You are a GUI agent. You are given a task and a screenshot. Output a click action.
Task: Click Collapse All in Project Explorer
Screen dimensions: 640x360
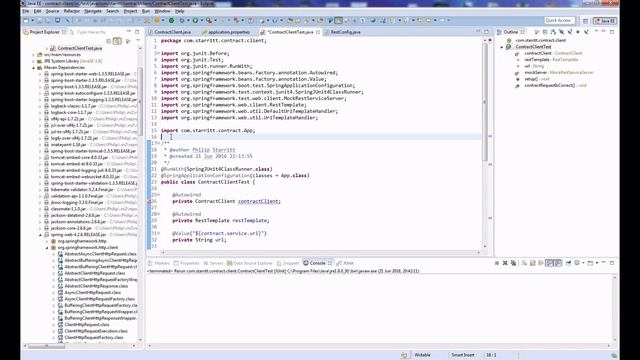point(109,41)
